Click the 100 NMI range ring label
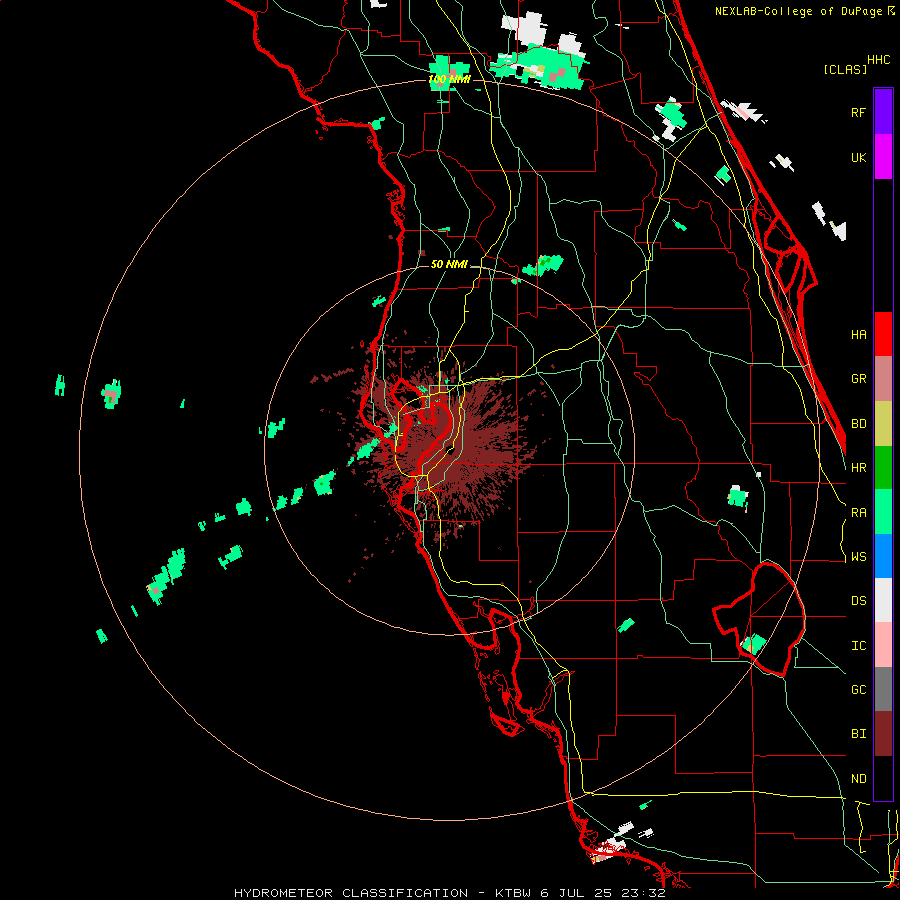Screen dimensions: 900x900 (449, 79)
